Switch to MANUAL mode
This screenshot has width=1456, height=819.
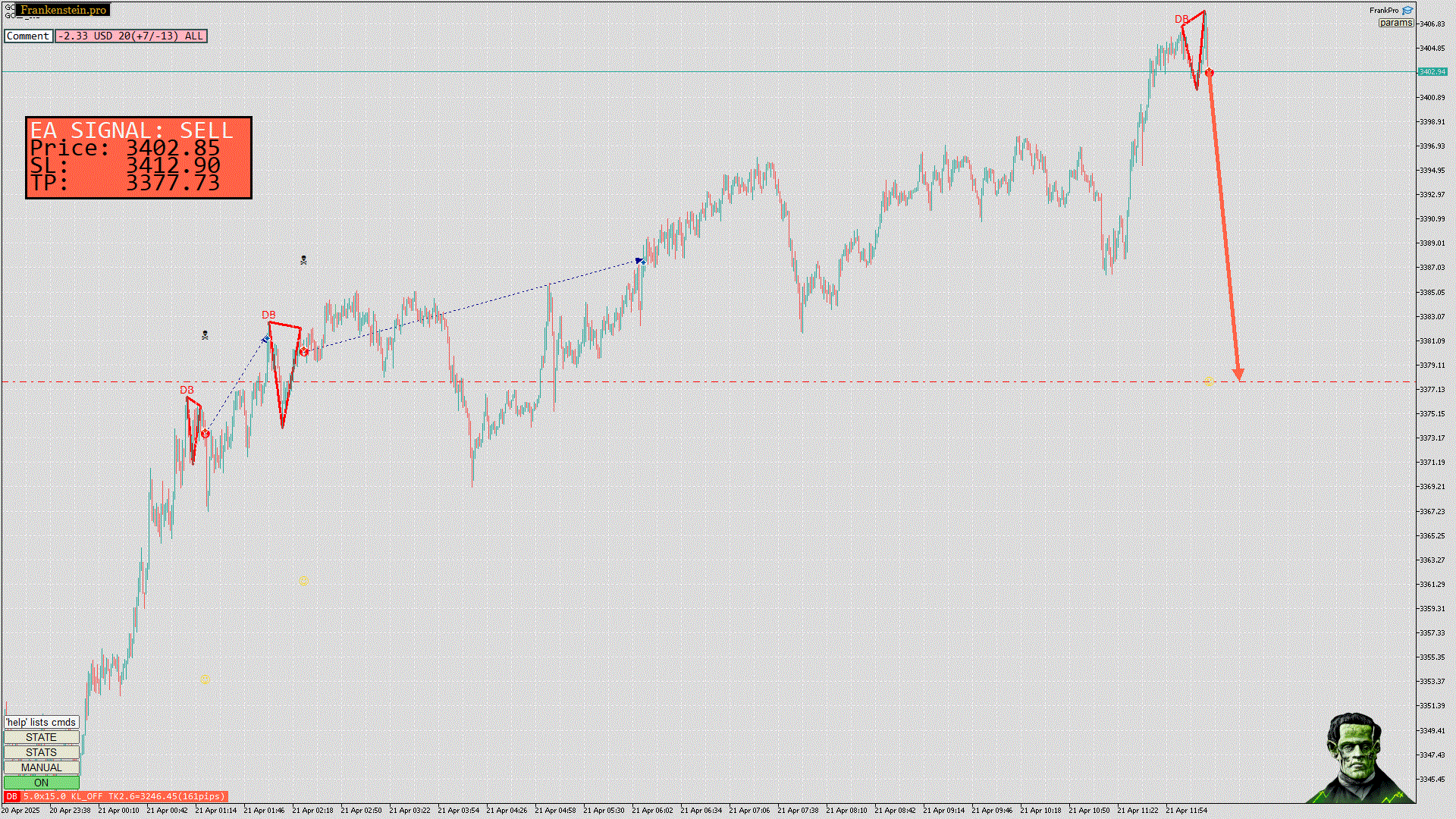[x=41, y=767]
